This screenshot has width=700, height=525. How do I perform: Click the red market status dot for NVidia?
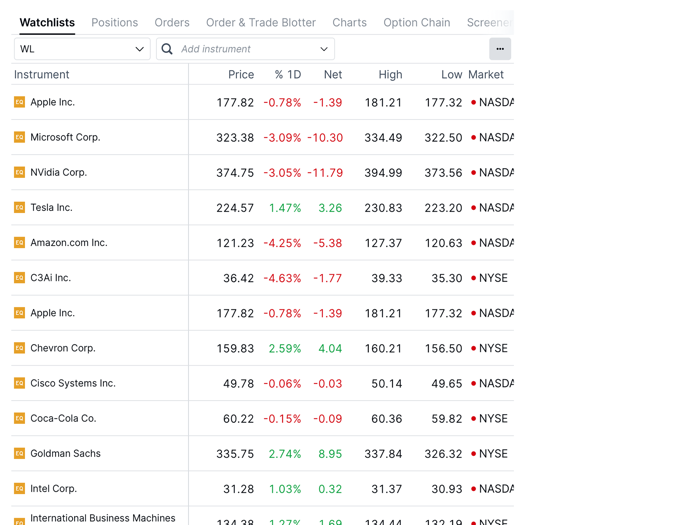pyautogui.click(x=473, y=172)
